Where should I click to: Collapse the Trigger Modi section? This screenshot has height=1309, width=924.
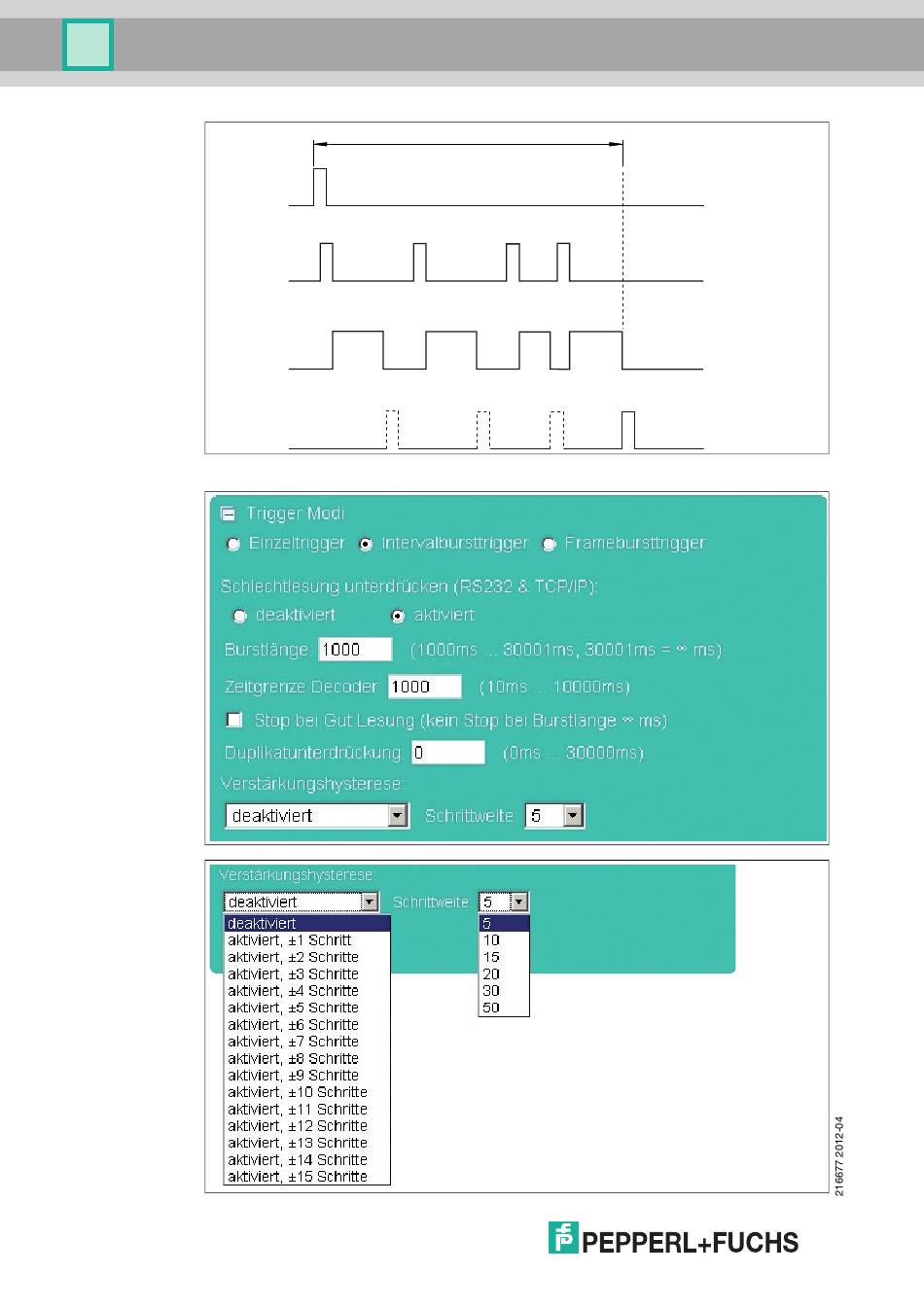coord(229,513)
